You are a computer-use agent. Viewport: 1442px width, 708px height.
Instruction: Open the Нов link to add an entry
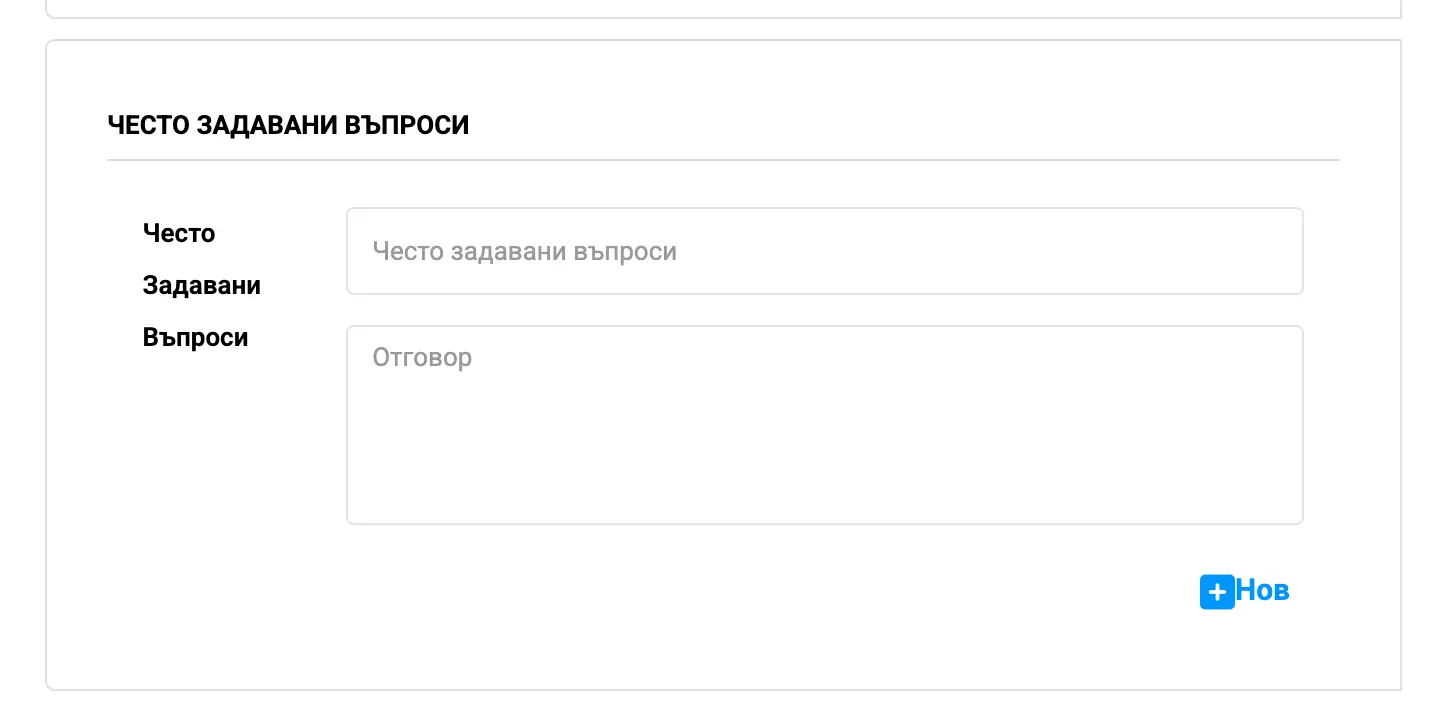coord(1262,590)
